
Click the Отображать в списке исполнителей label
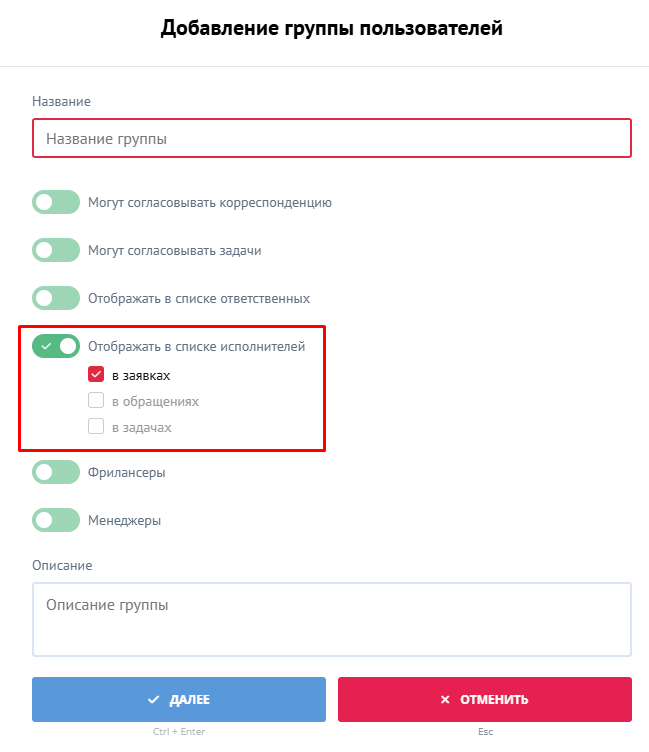196,347
